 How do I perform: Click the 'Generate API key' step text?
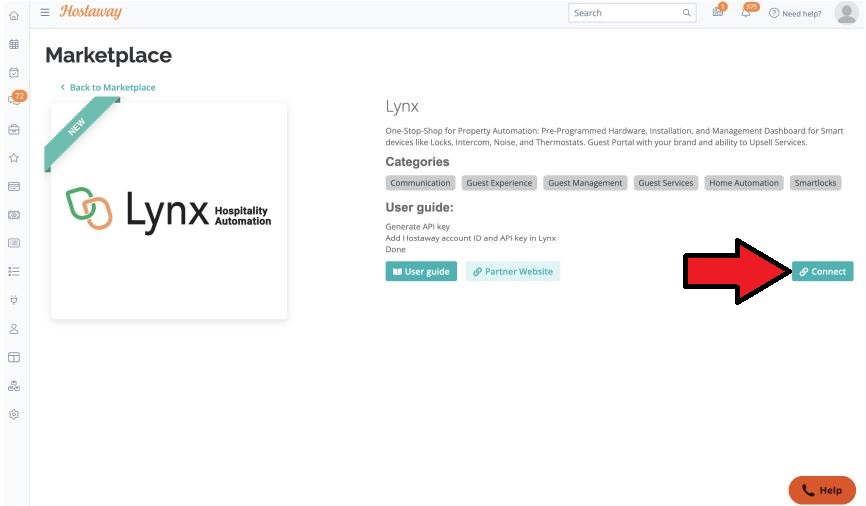pyautogui.click(x=418, y=226)
